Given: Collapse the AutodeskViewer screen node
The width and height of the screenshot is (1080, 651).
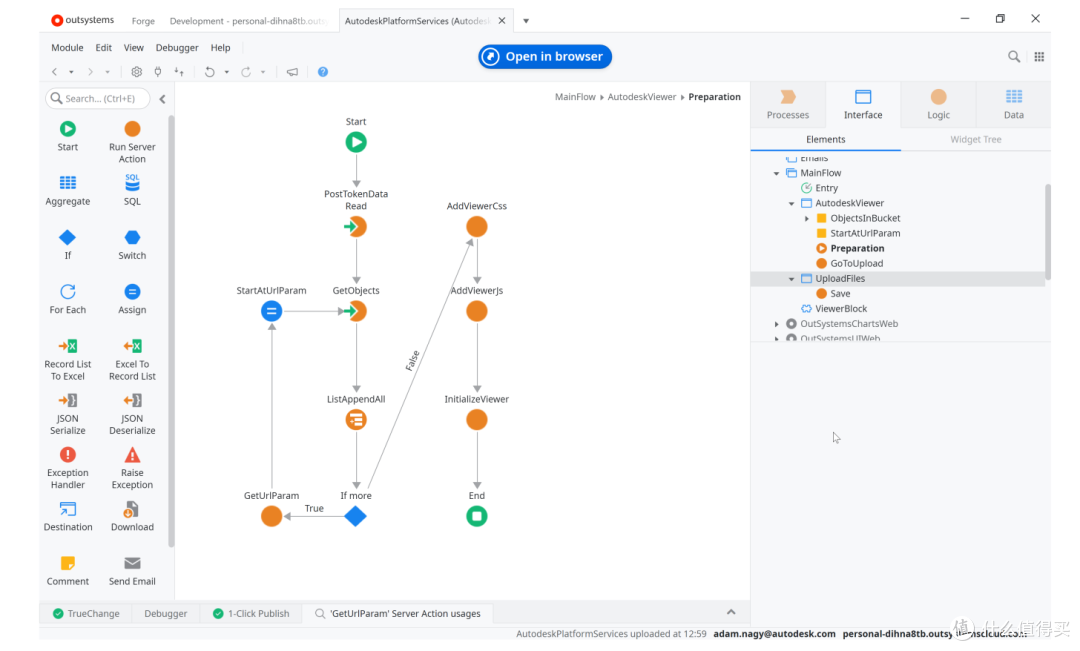Looking at the screenshot, I should coord(792,204).
